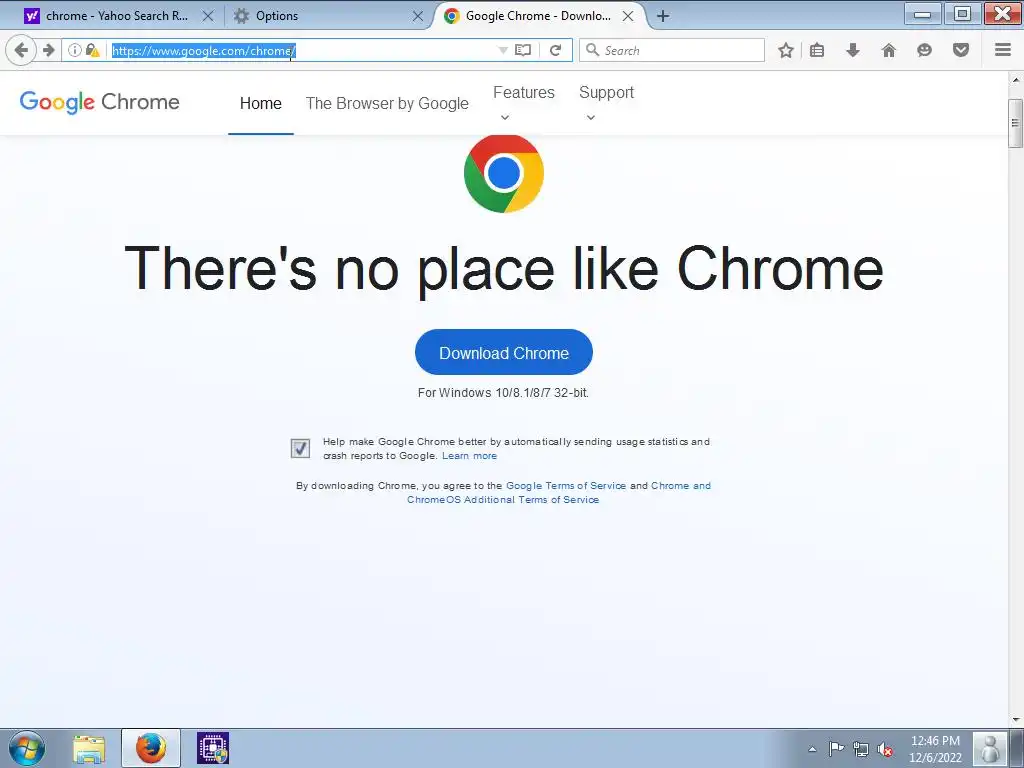Click into the Search input field
Image resolution: width=1024 pixels, height=768 pixels.
671,50
